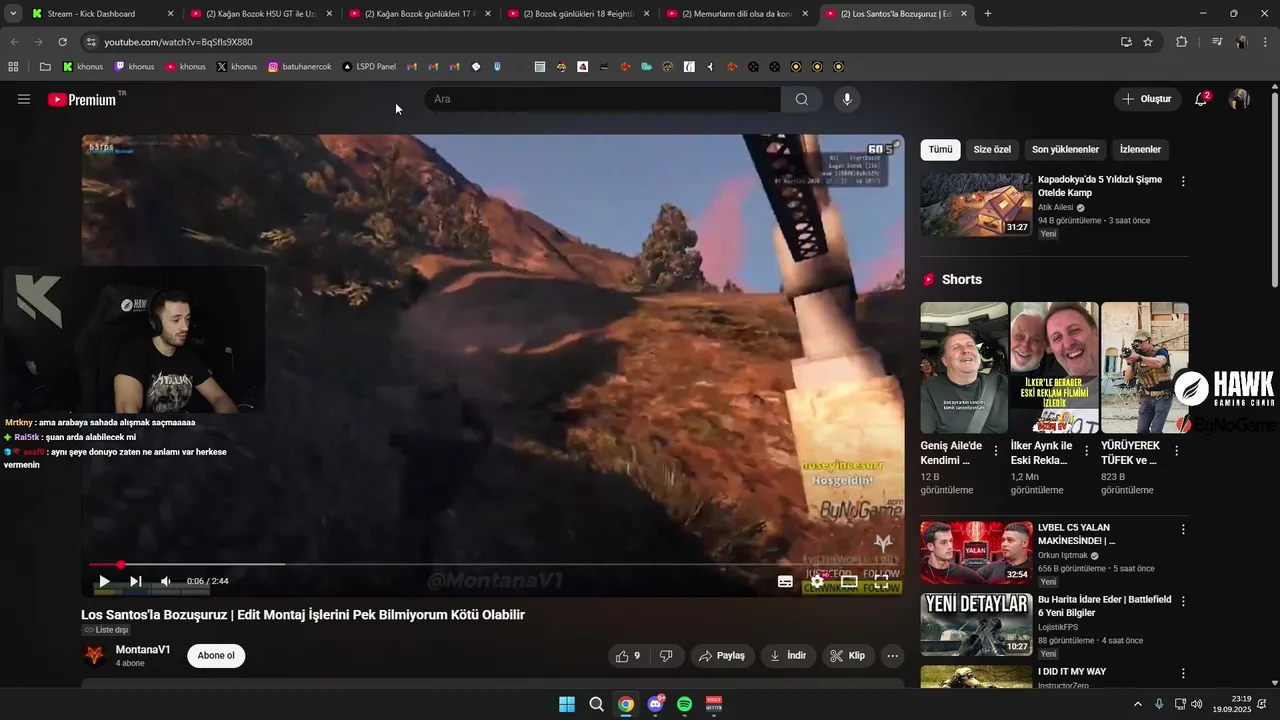Screen dimensions: 1280x720
Task: Download the video with İndir
Action: point(787,656)
